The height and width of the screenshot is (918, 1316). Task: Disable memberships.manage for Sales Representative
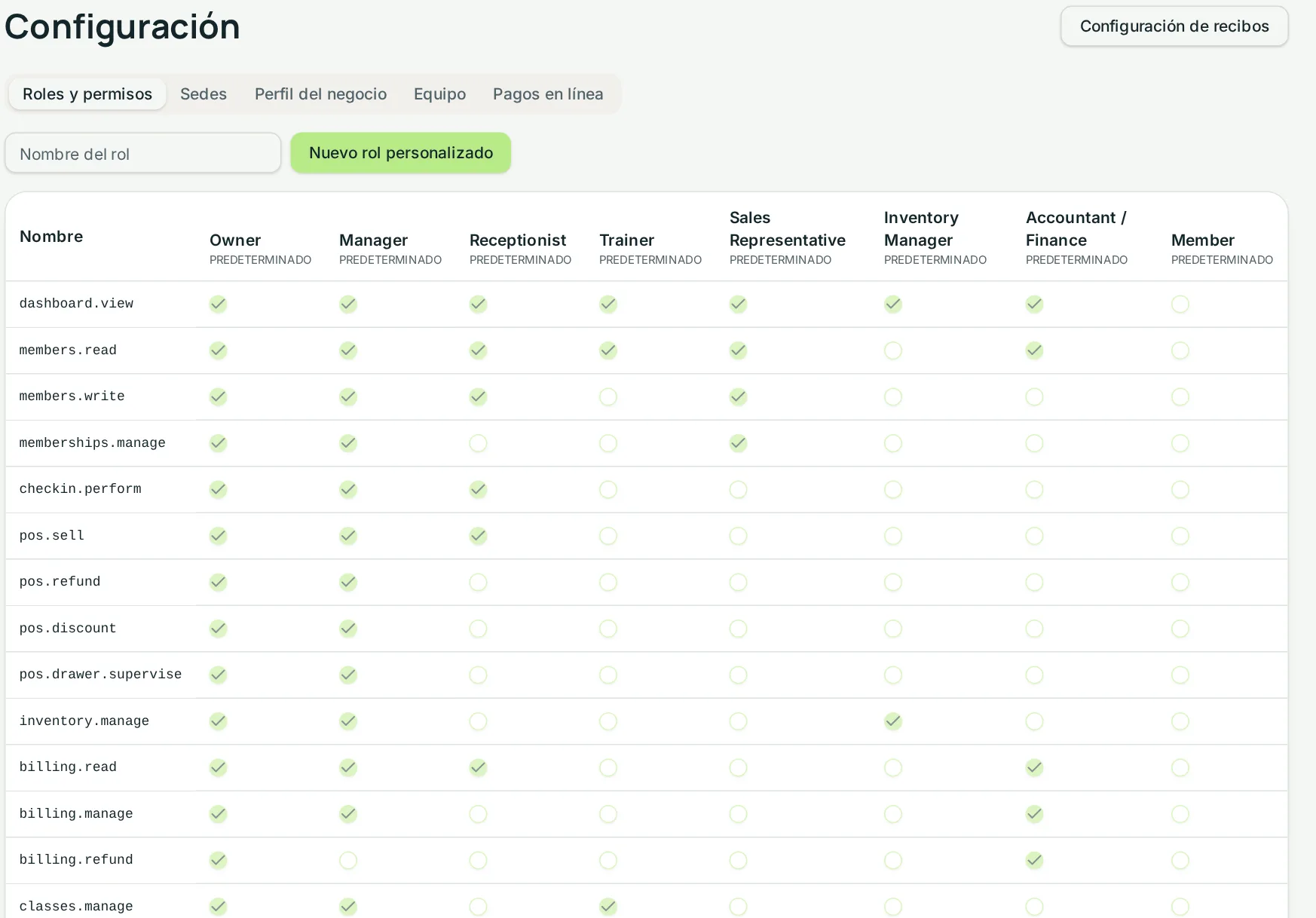point(738,443)
